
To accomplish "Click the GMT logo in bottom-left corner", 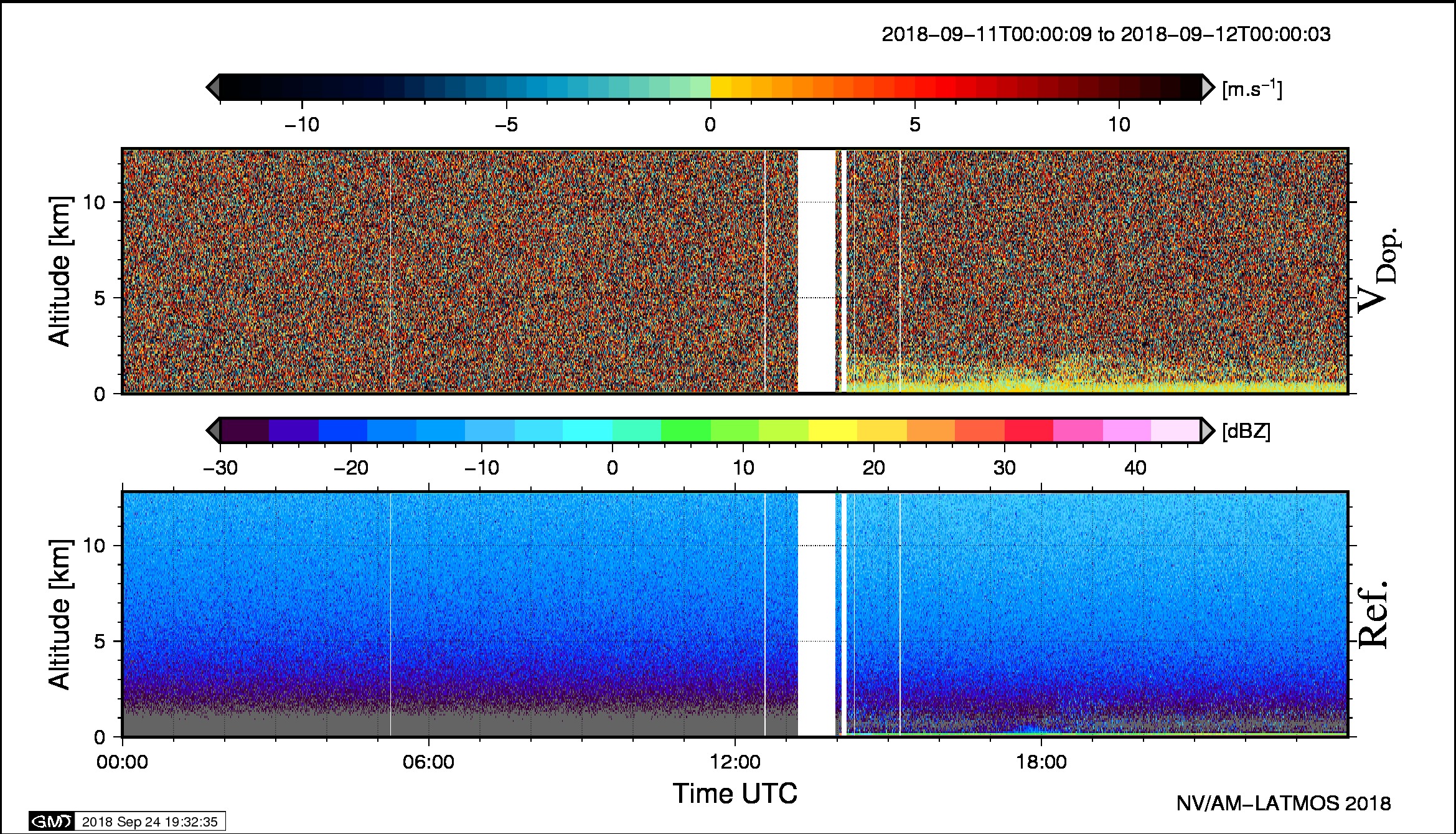I will pos(52,822).
